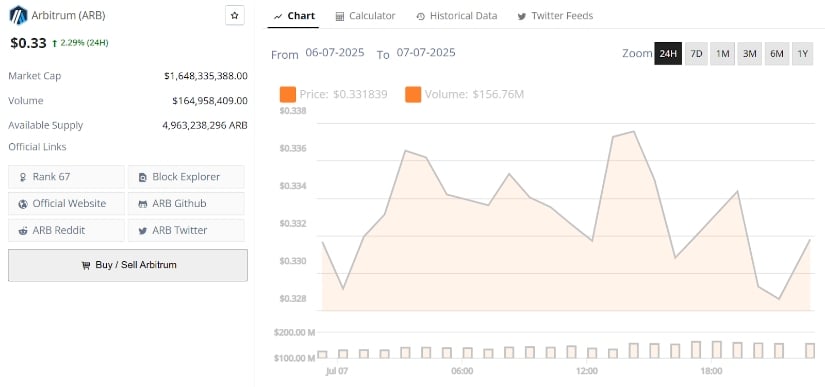Click the $0.338 price axis label
825x387 pixels.
click(293, 111)
